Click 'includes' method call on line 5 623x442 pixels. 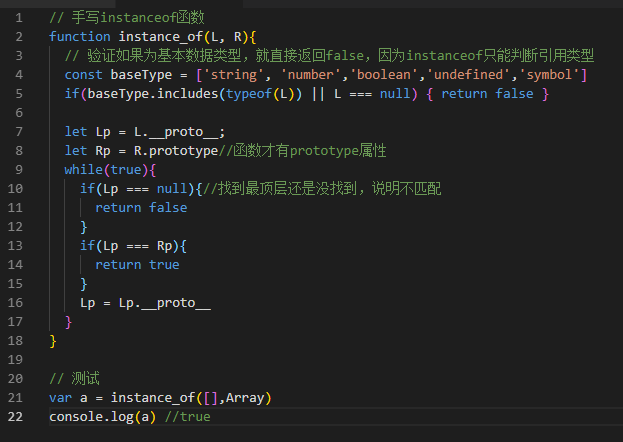[188, 94]
